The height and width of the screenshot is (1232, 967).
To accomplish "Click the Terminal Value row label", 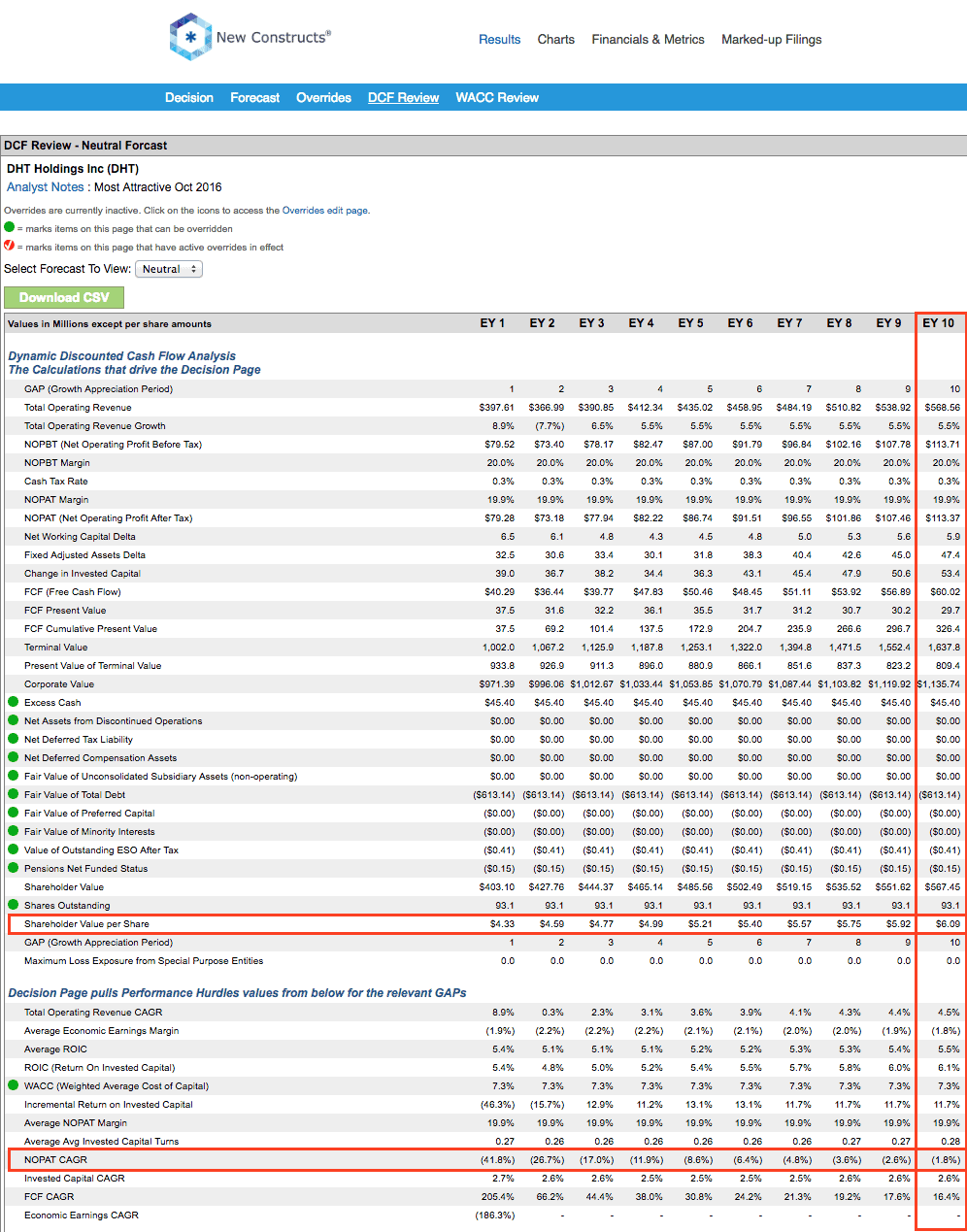I will click(55, 648).
